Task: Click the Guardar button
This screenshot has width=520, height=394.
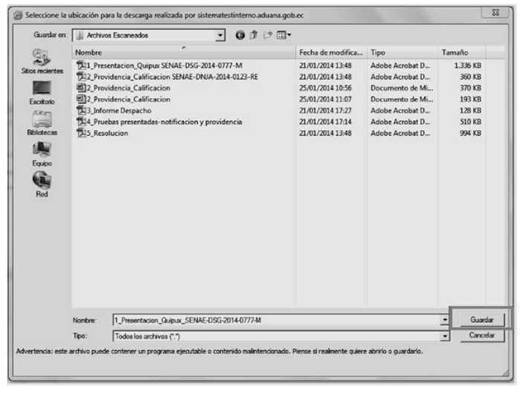Action: 481,320
